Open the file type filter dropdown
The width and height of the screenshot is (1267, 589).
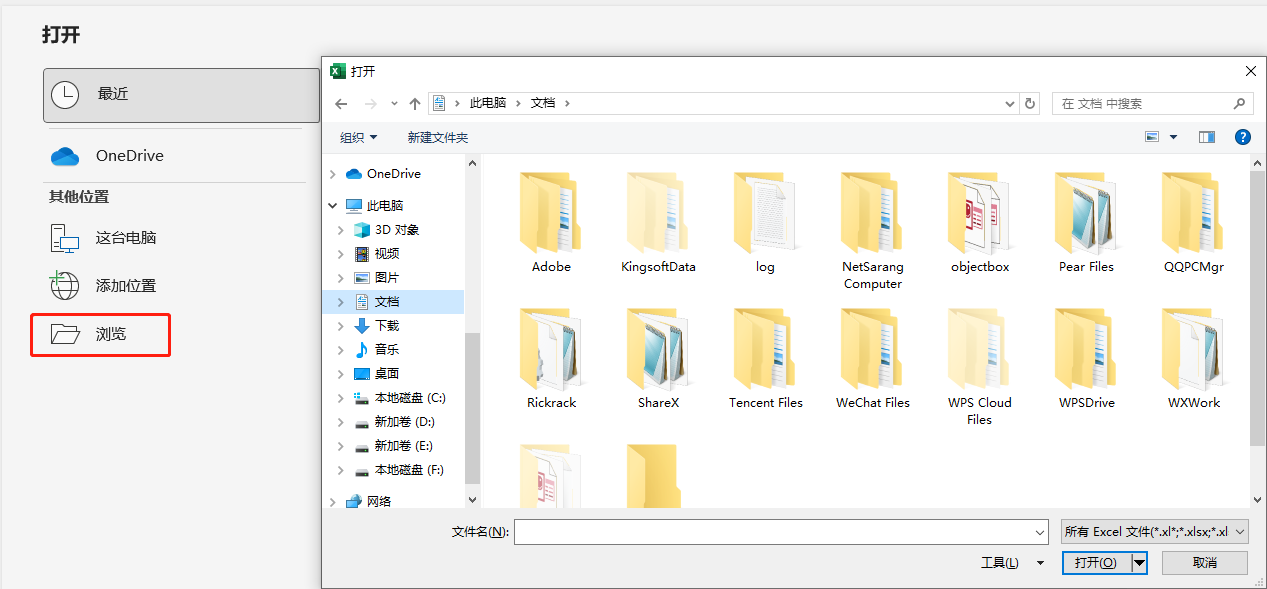(x=1155, y=531)
